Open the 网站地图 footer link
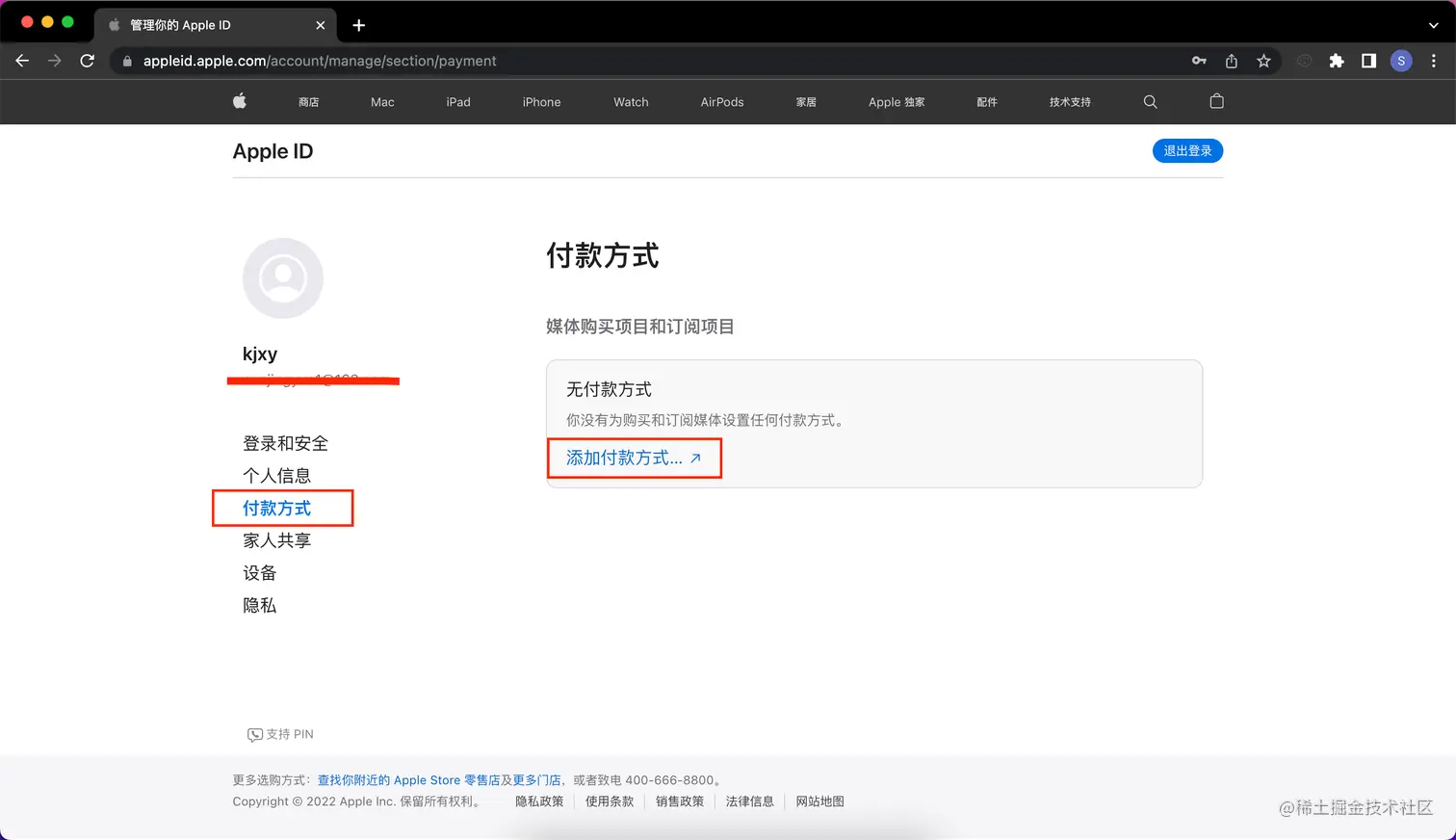Screen dimensions: 1456x840 click(x=820, y=801)
